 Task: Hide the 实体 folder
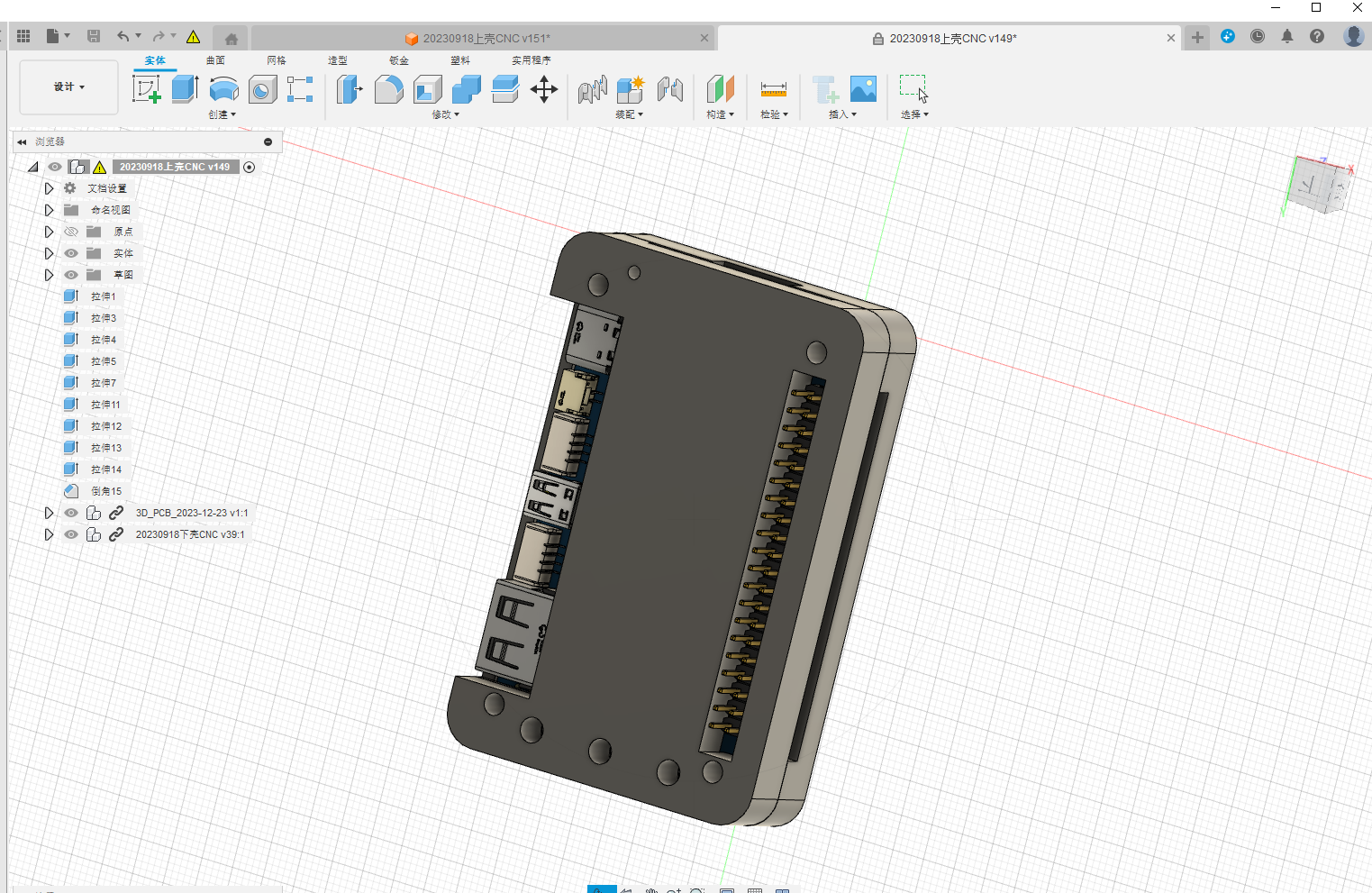click(x=71, y=253)
